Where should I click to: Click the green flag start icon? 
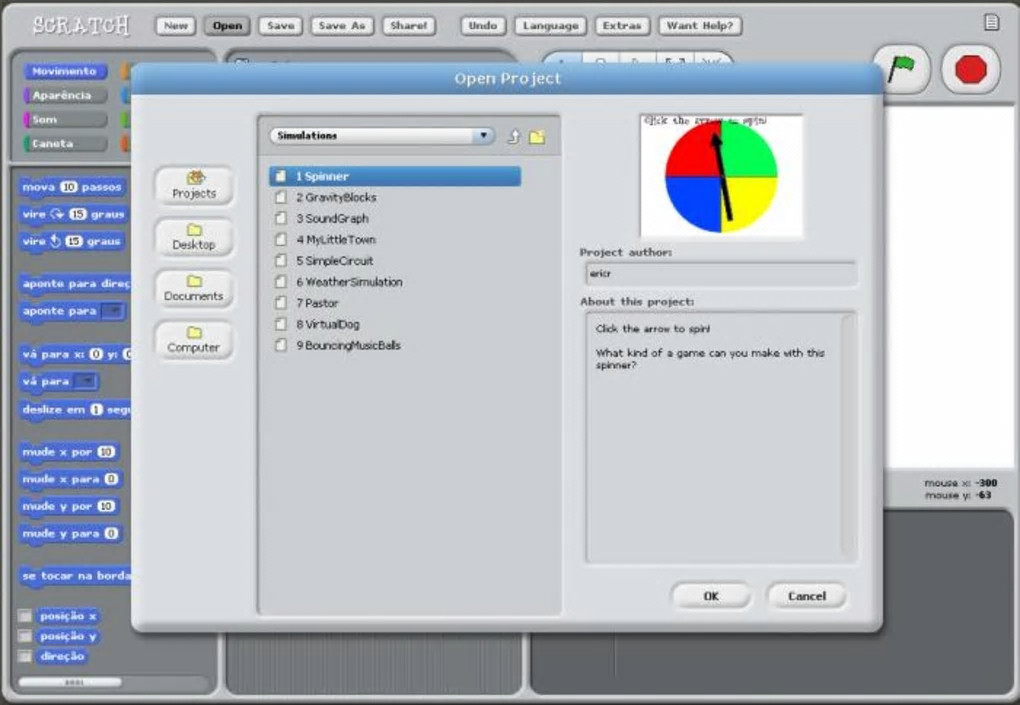click(901, 68)
